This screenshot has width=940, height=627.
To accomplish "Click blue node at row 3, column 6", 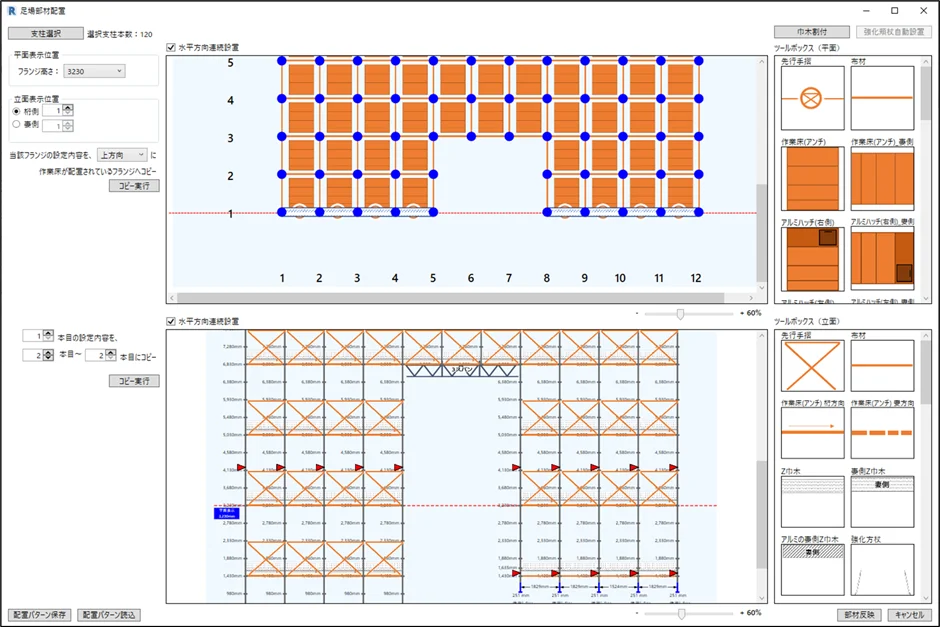I will coord(471,137).
